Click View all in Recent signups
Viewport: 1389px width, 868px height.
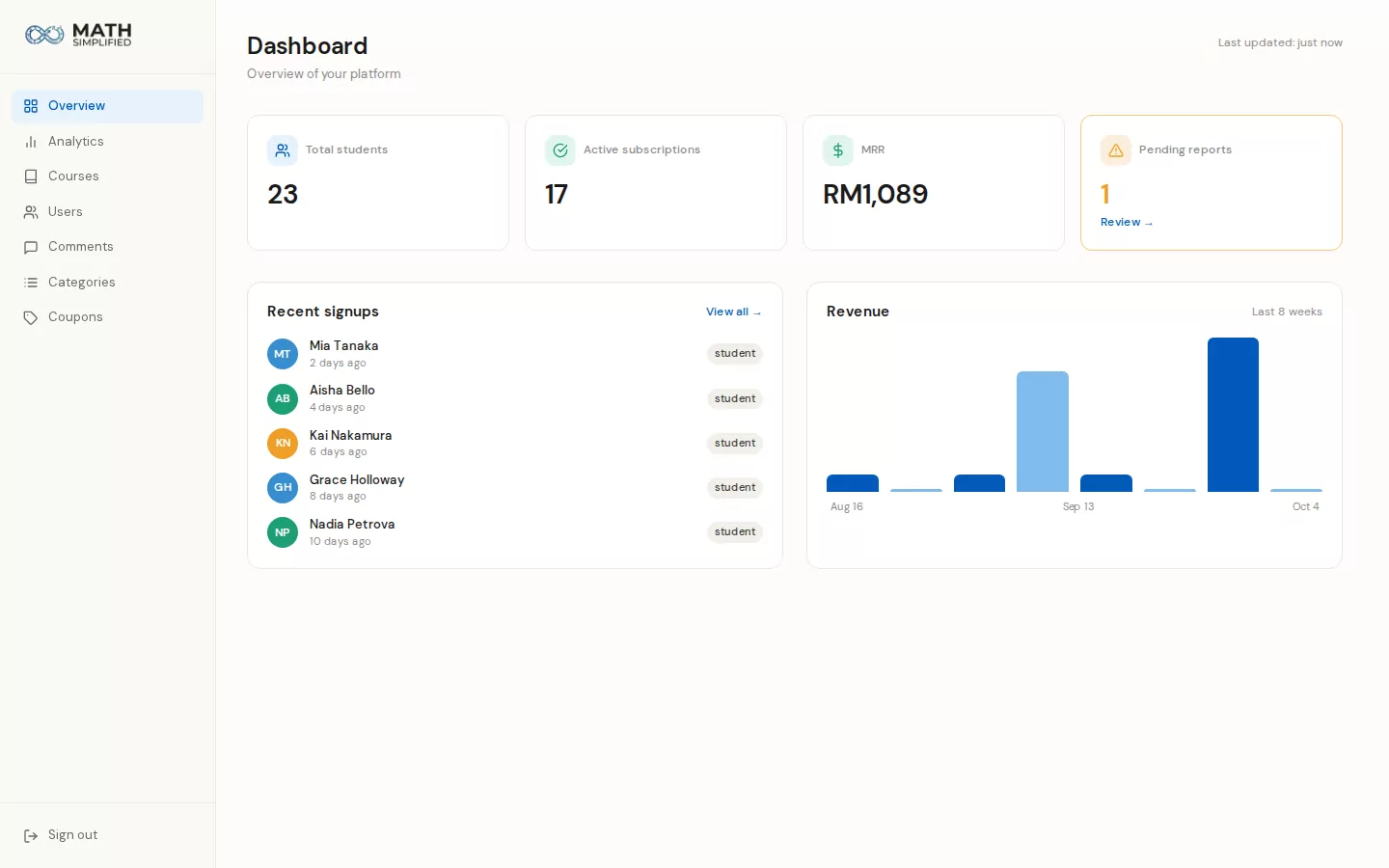734,312
